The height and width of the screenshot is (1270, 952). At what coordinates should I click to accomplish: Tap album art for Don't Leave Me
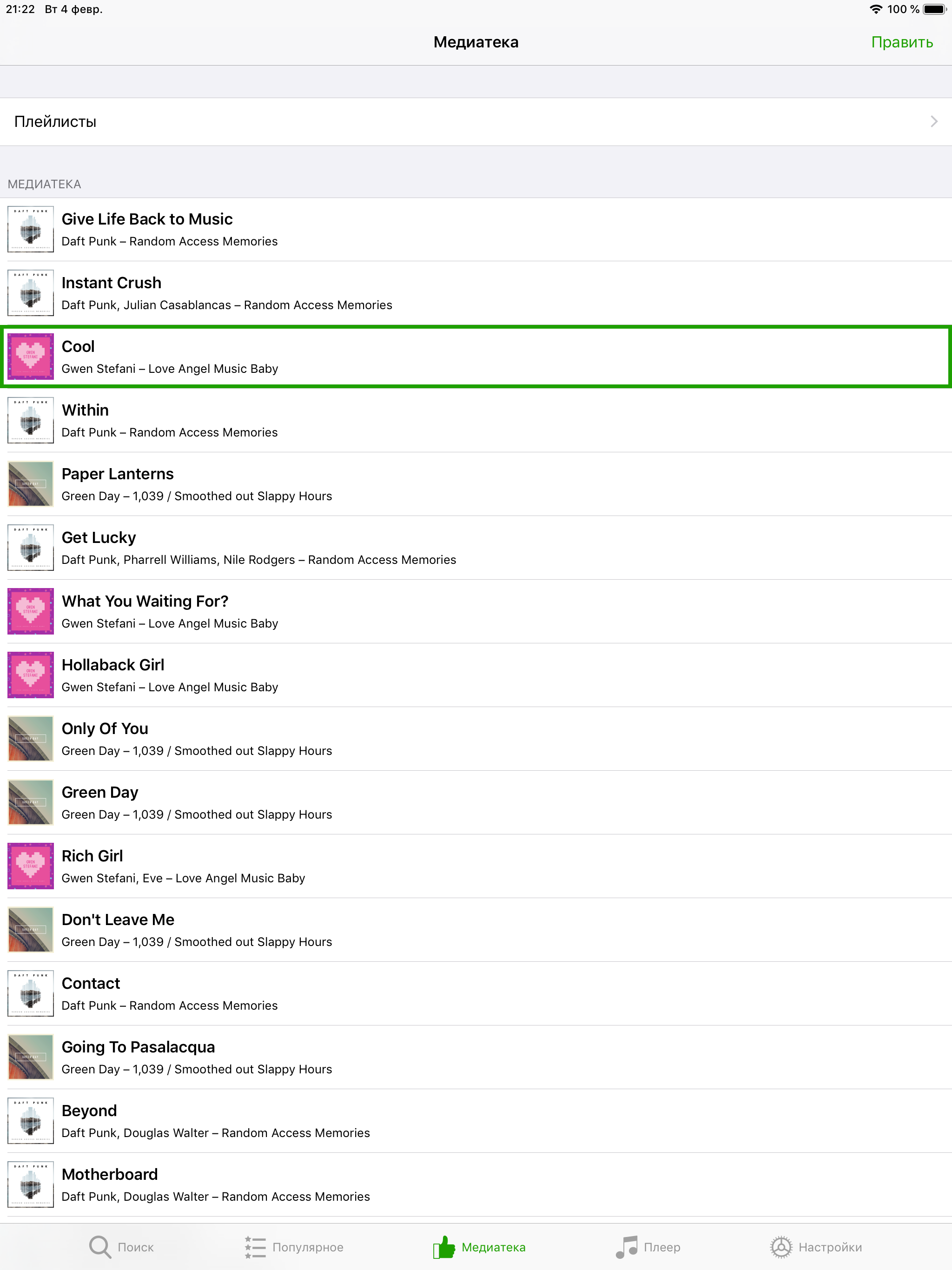(30, 930)
